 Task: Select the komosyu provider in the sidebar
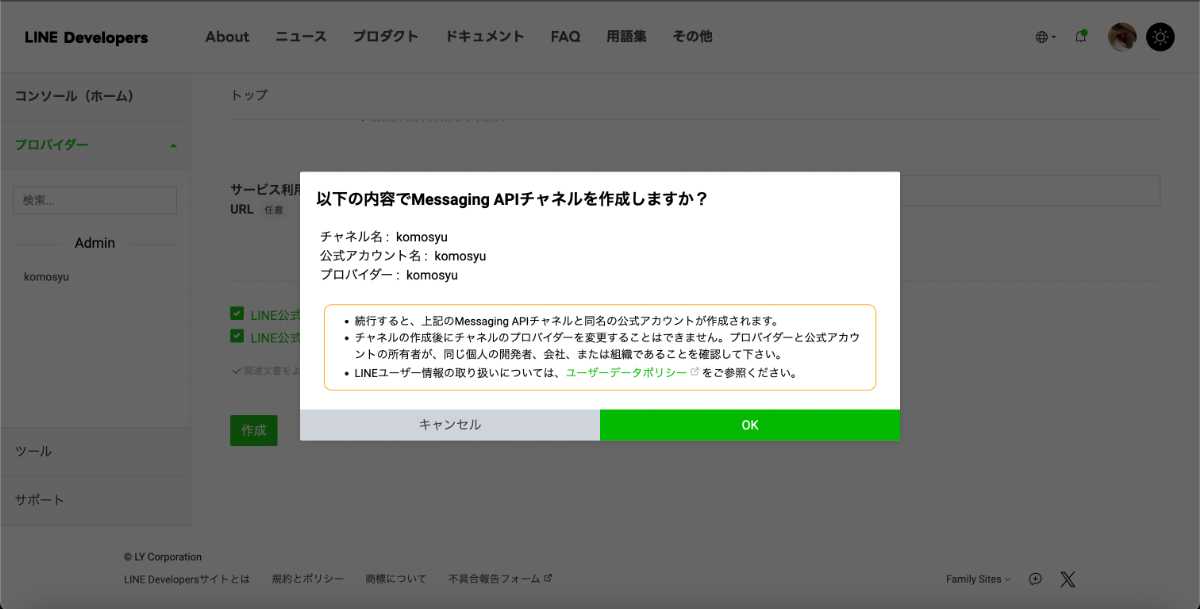coord(46,277)
